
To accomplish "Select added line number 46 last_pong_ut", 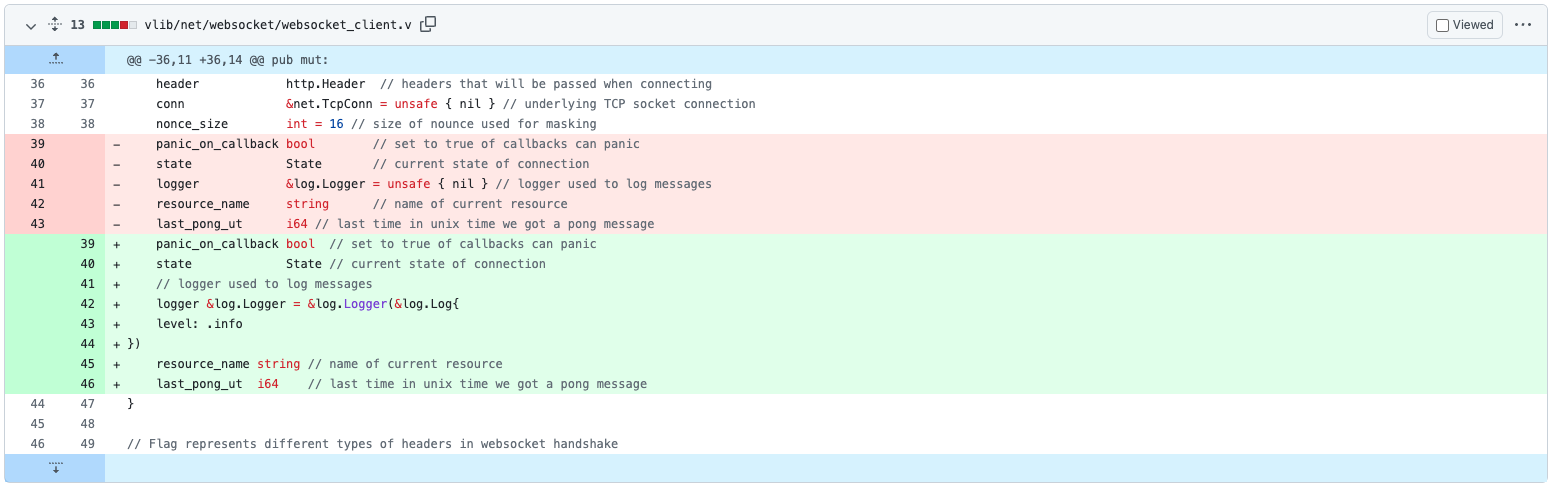I will 87,384.
